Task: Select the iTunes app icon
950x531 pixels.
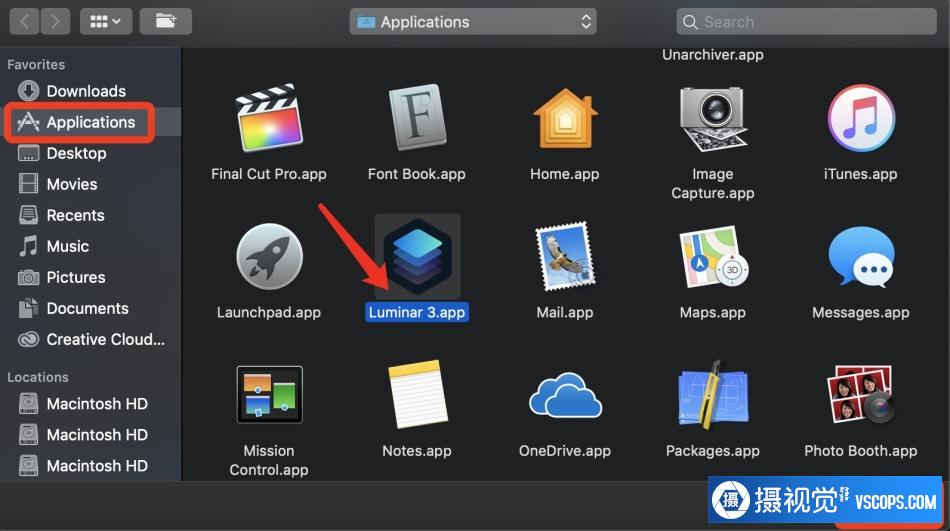Action: pos(861,118)
